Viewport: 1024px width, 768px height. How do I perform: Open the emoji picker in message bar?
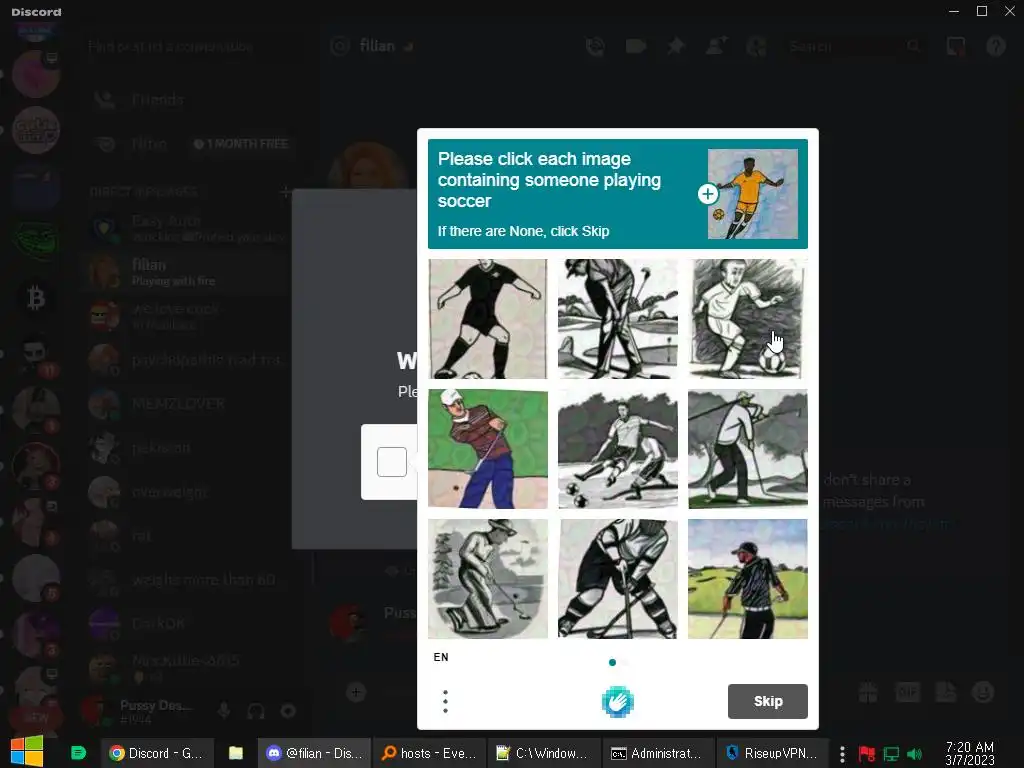tap(983, 692)
